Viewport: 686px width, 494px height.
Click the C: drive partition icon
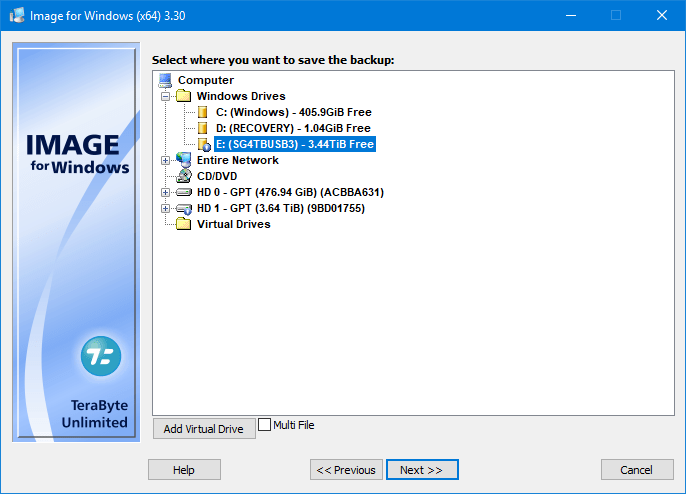203,112
